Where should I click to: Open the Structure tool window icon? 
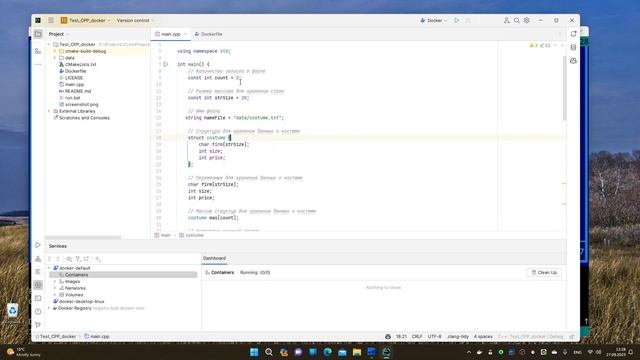[x=38, y=51]
